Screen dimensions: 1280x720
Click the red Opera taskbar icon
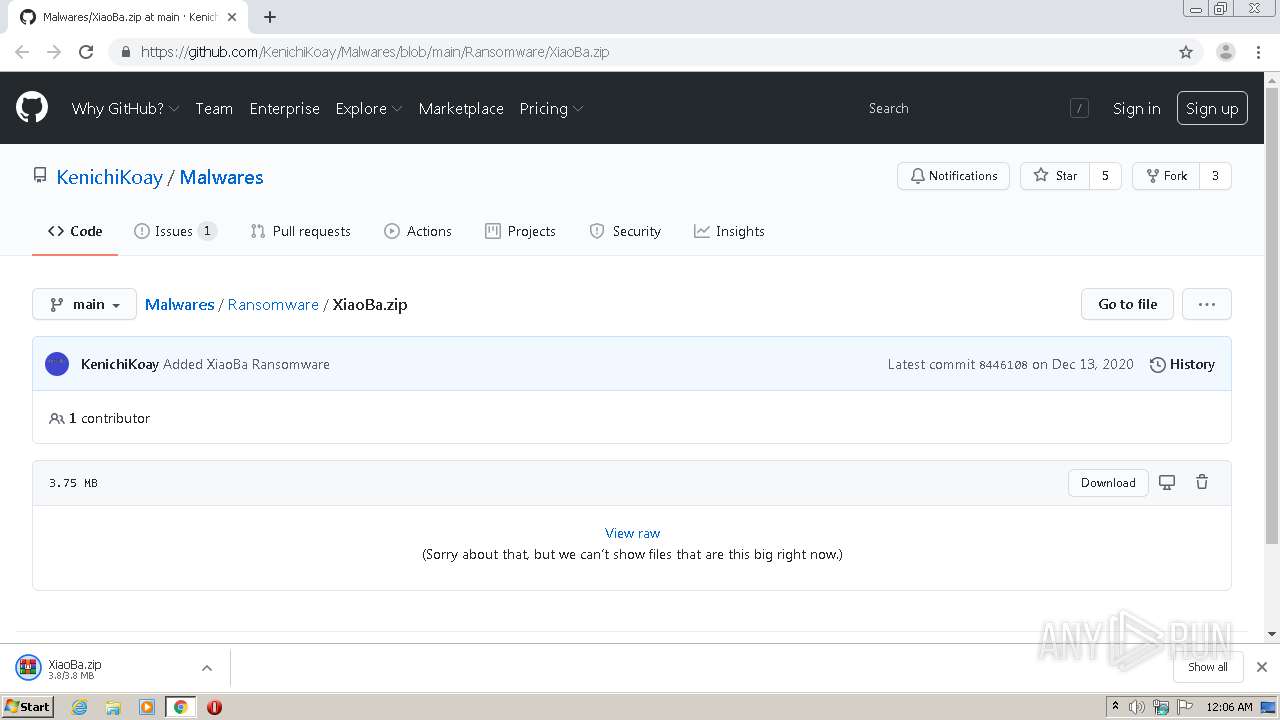[x=214, y=707]
